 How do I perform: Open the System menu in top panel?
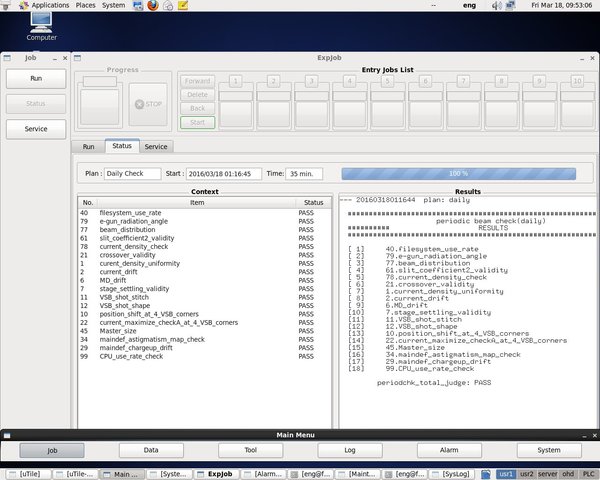113,5
